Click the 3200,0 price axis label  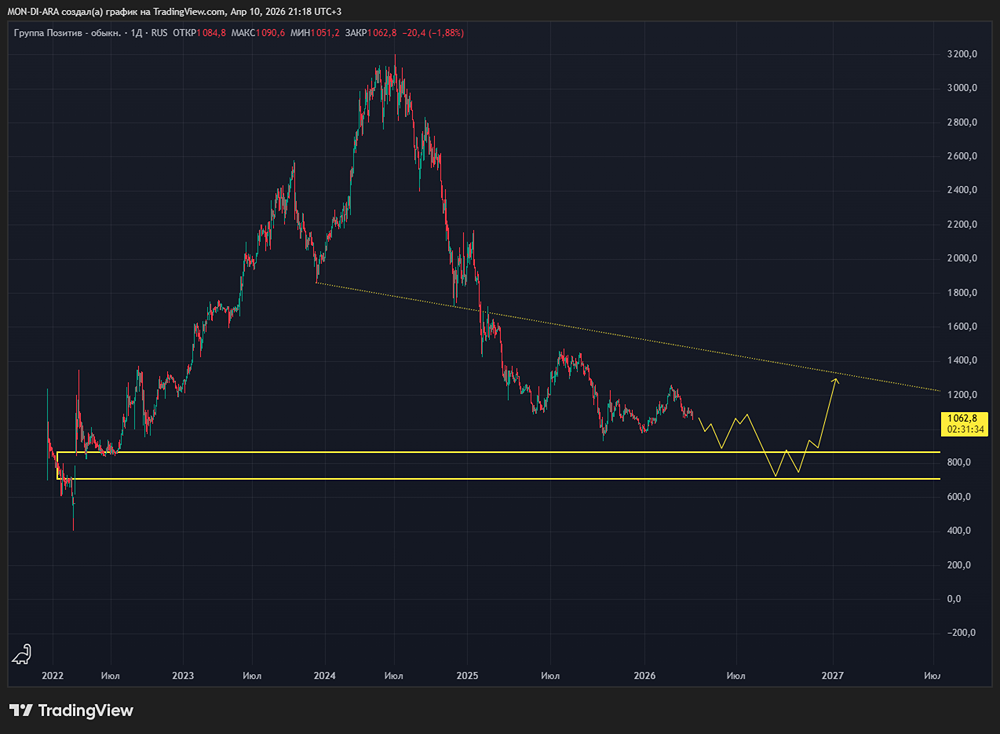click(x=962, y=54)
